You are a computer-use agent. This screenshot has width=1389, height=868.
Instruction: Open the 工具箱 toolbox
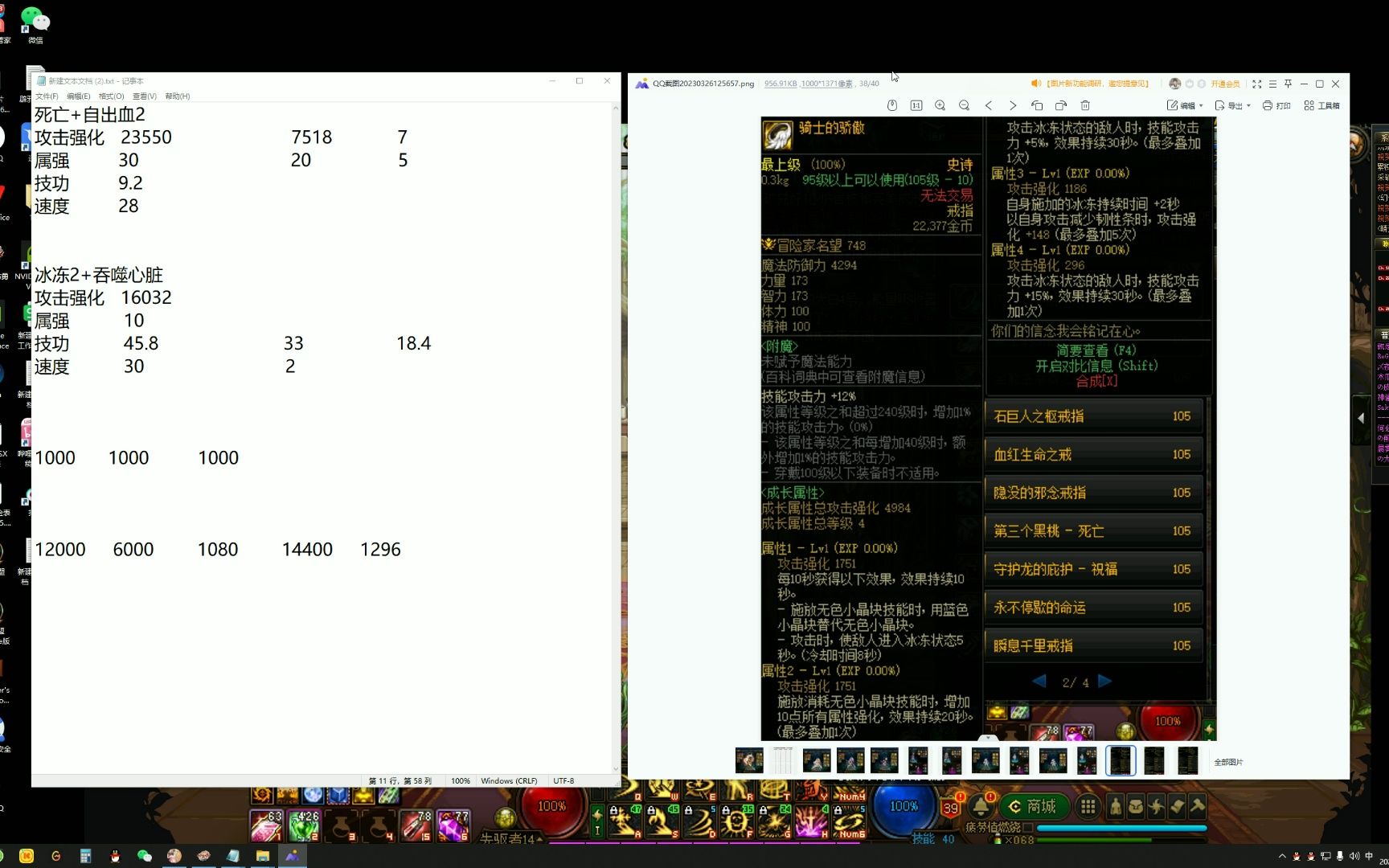(1322, 105)
